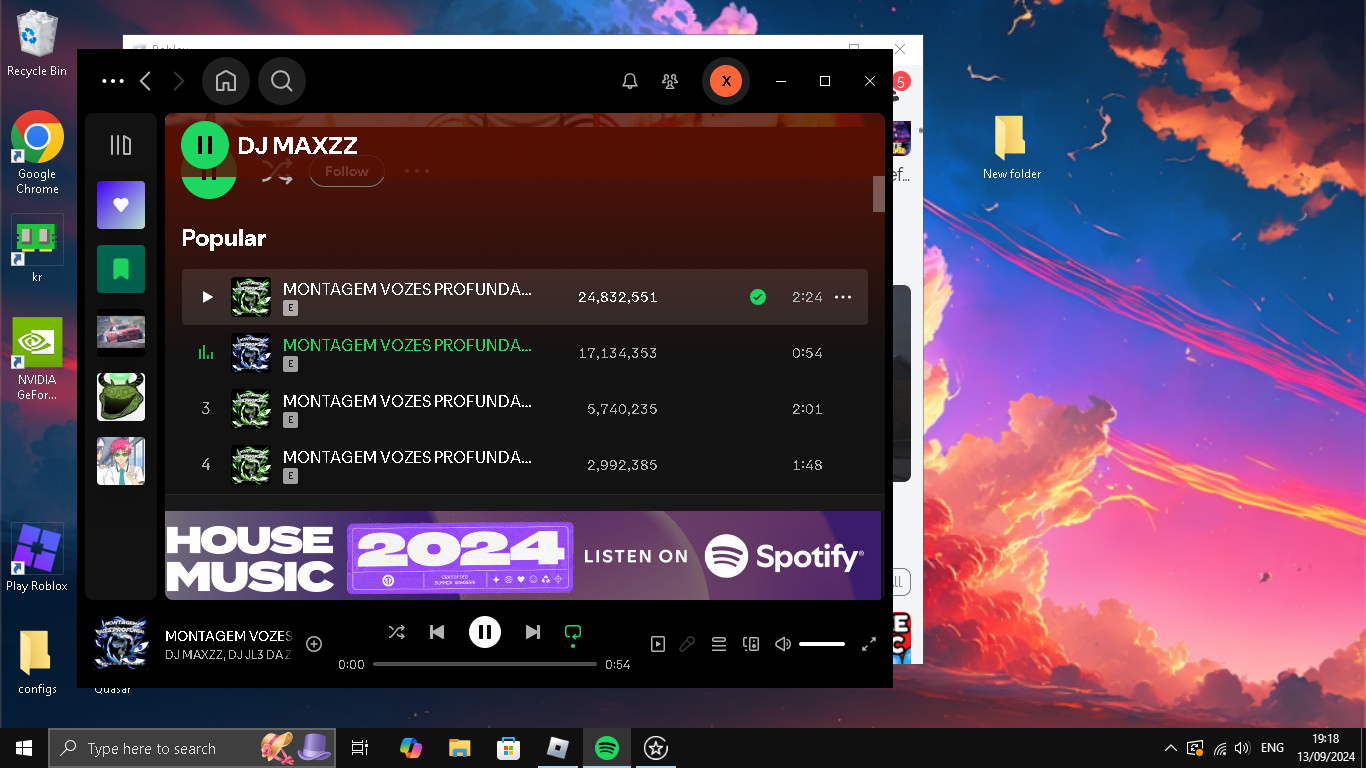
Task: Select the Recycle Bin desktop icon
Action: tap(37, 44)
